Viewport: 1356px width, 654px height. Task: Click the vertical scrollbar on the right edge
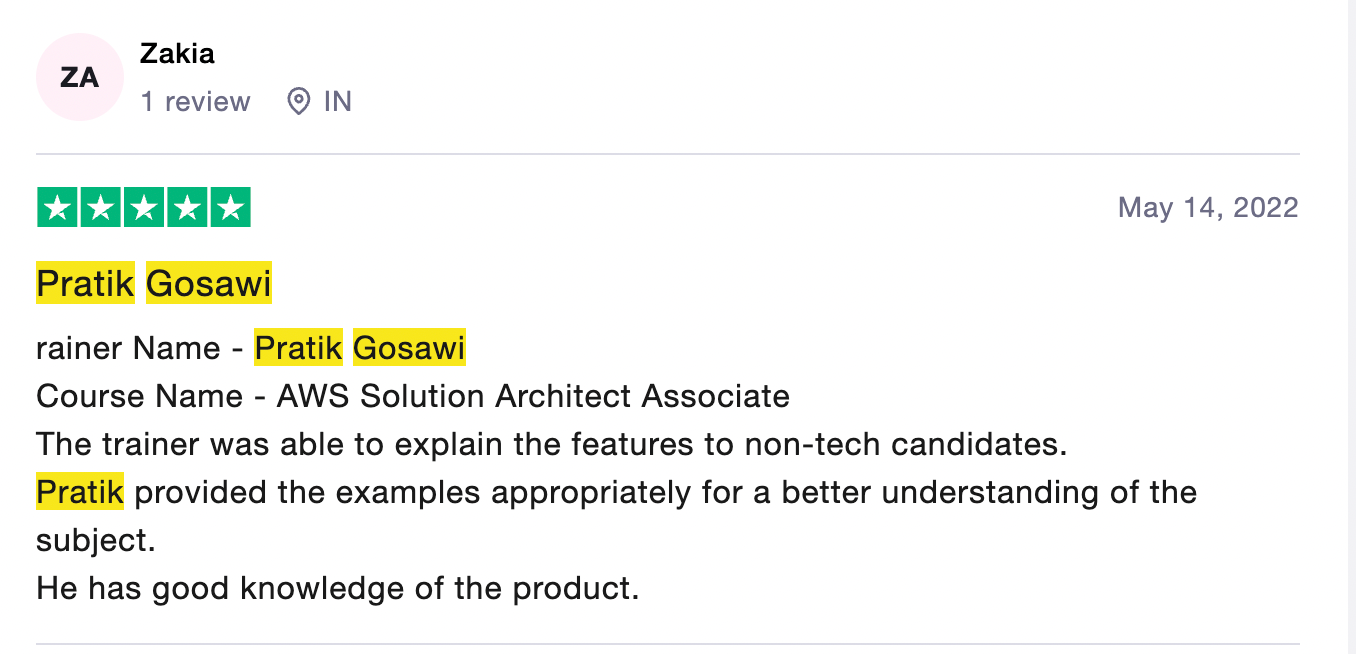coord(1349,327)
